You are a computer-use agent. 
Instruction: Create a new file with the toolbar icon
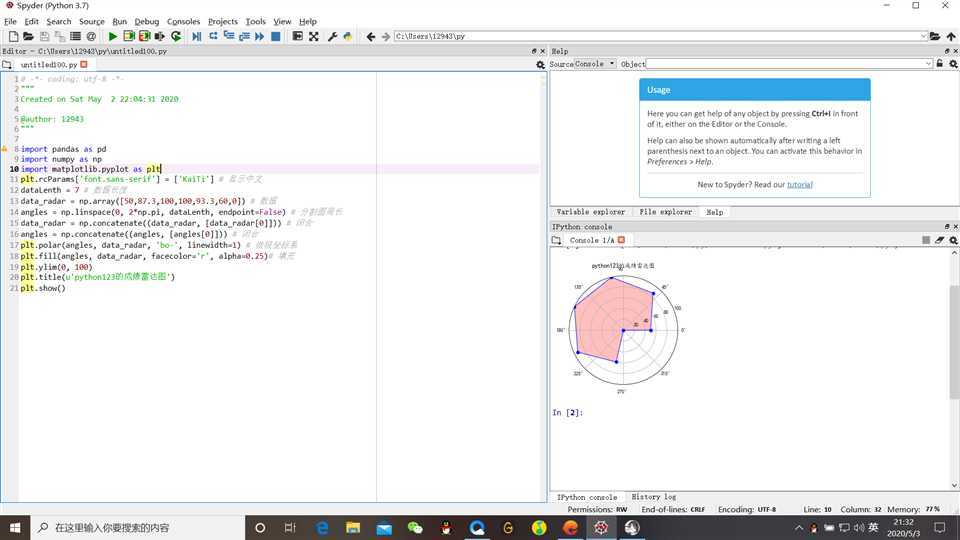(13, 37)
